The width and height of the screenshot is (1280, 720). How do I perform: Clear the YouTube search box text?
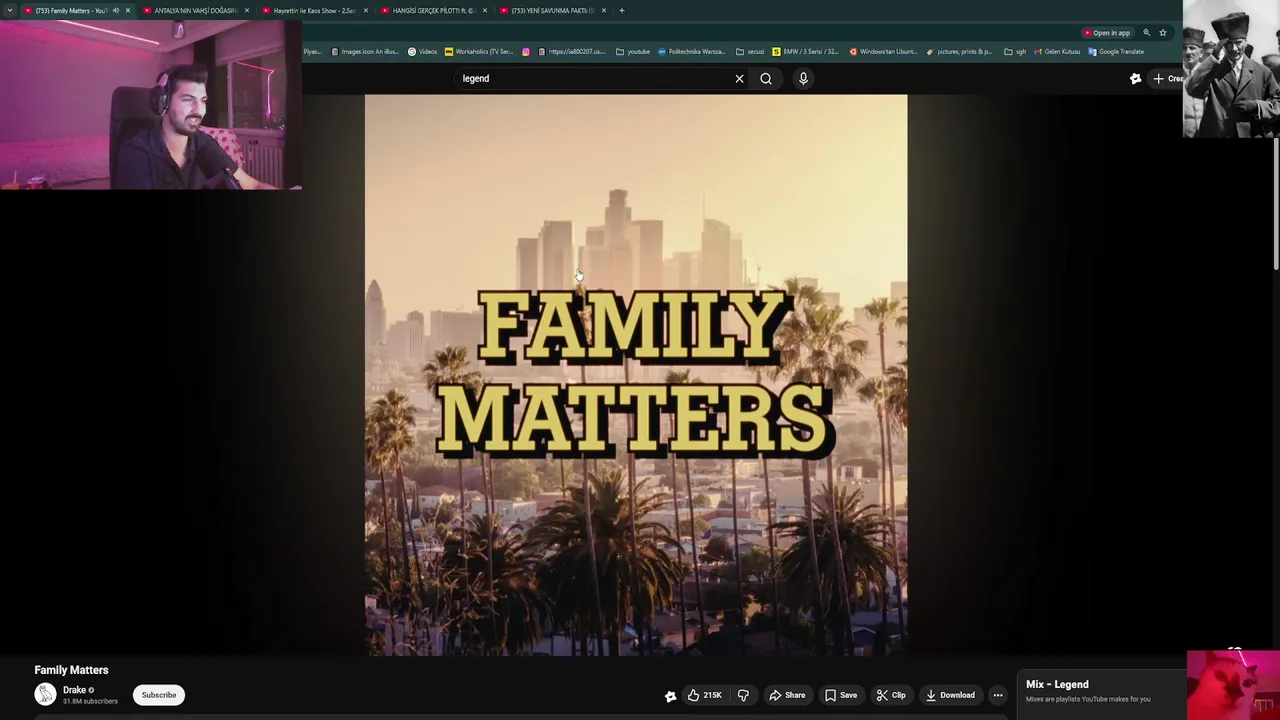pyautogui.click(x=739, y=78)
